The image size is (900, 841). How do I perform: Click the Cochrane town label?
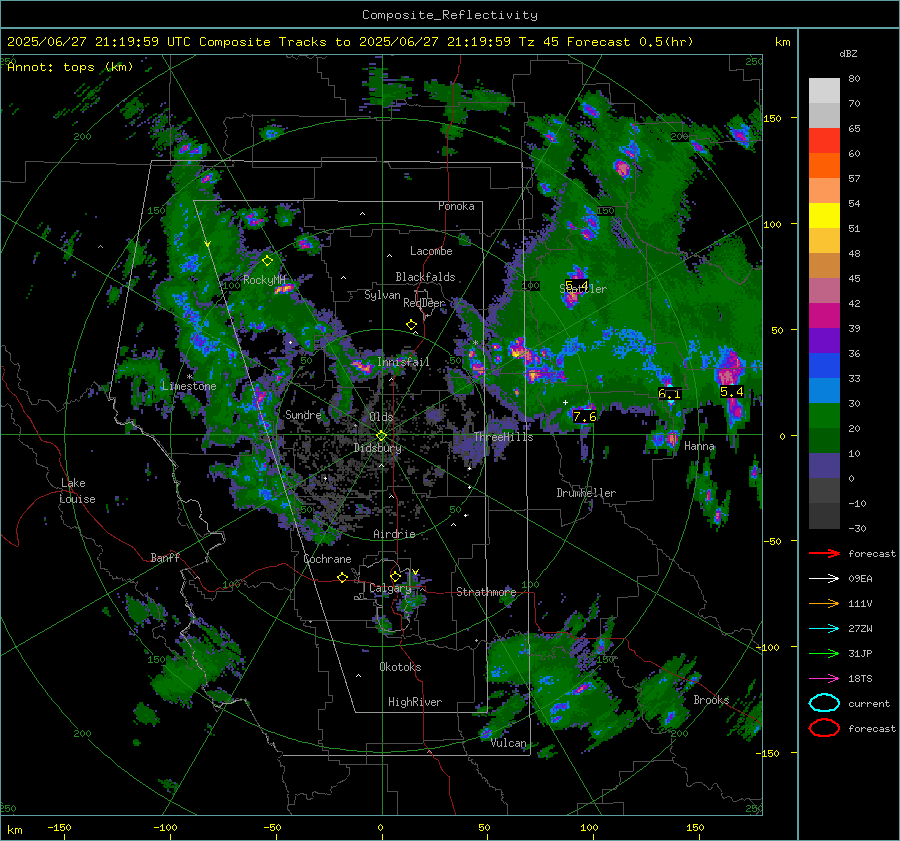(x=327, y=559)
